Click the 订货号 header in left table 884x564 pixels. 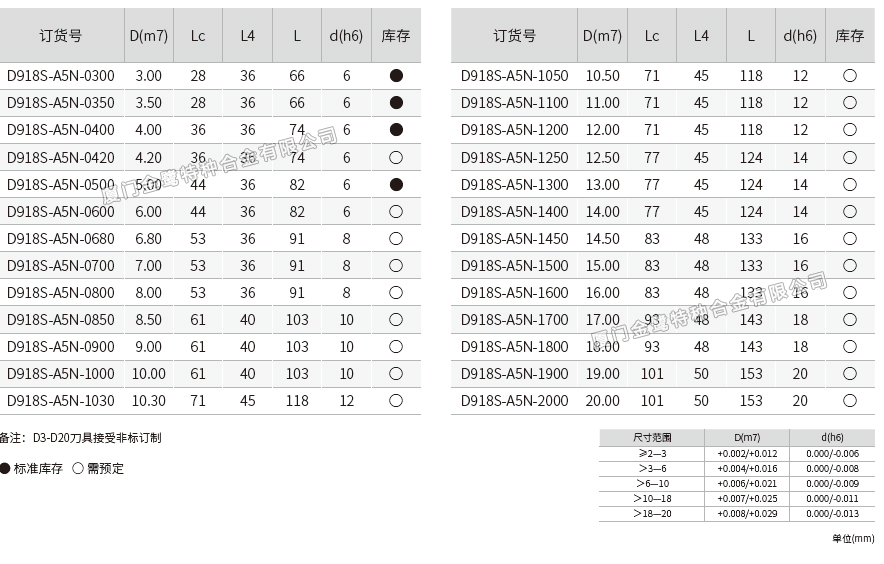pyautogui.click(x=61, y=35)
